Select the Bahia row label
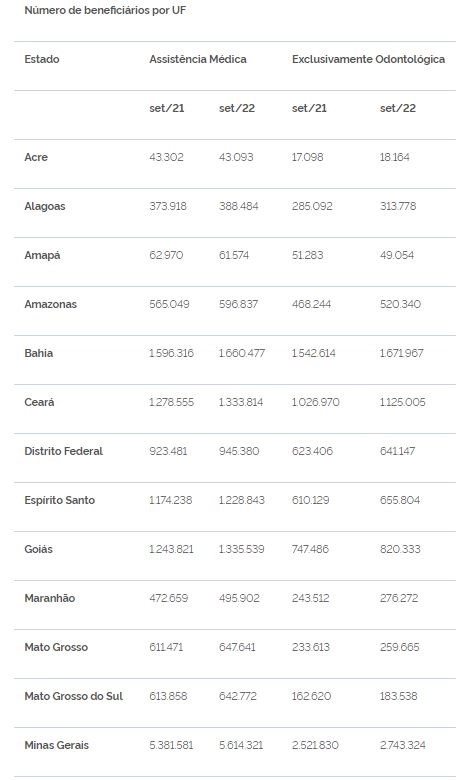The width and height of the screenshot is (467, 780). click(39, 353)
